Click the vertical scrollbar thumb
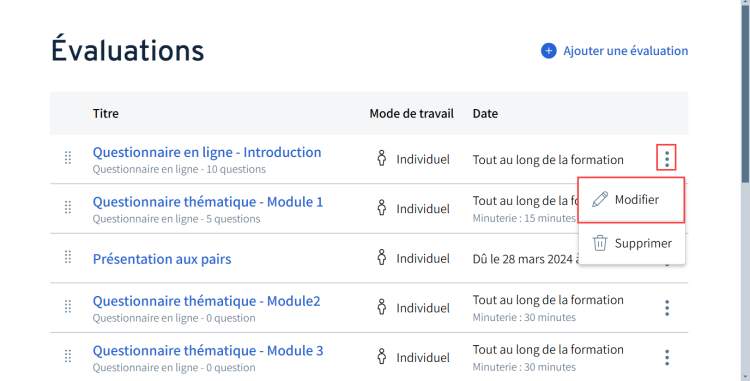Viewport: 750px width, 381px height. point(745,91)
